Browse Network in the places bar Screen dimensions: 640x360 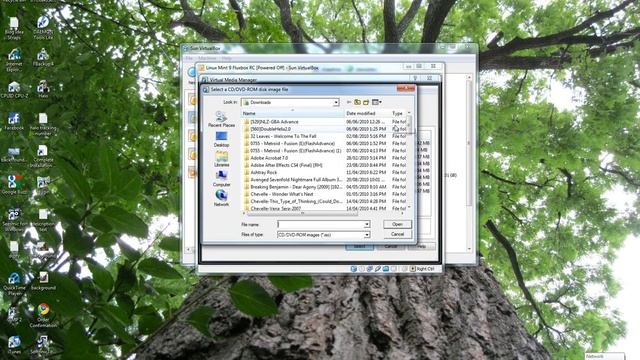pyautogui.click(x=221, y=198)
